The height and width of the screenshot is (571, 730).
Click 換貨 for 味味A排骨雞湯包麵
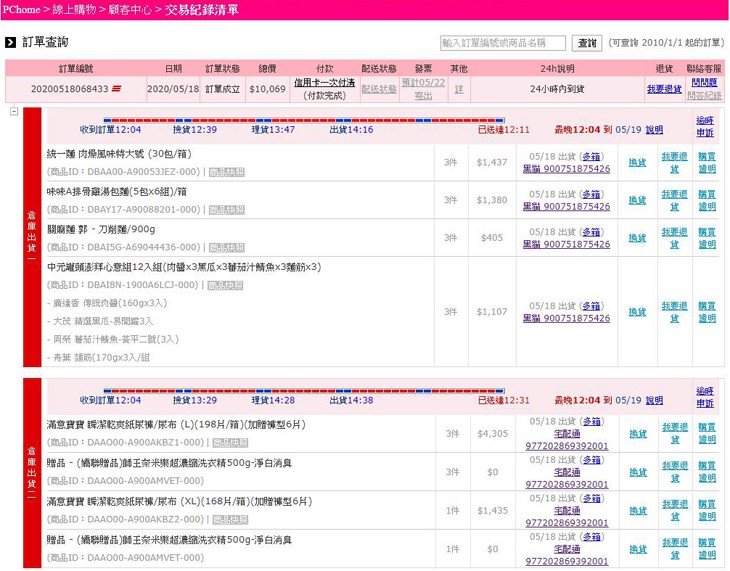637,200
